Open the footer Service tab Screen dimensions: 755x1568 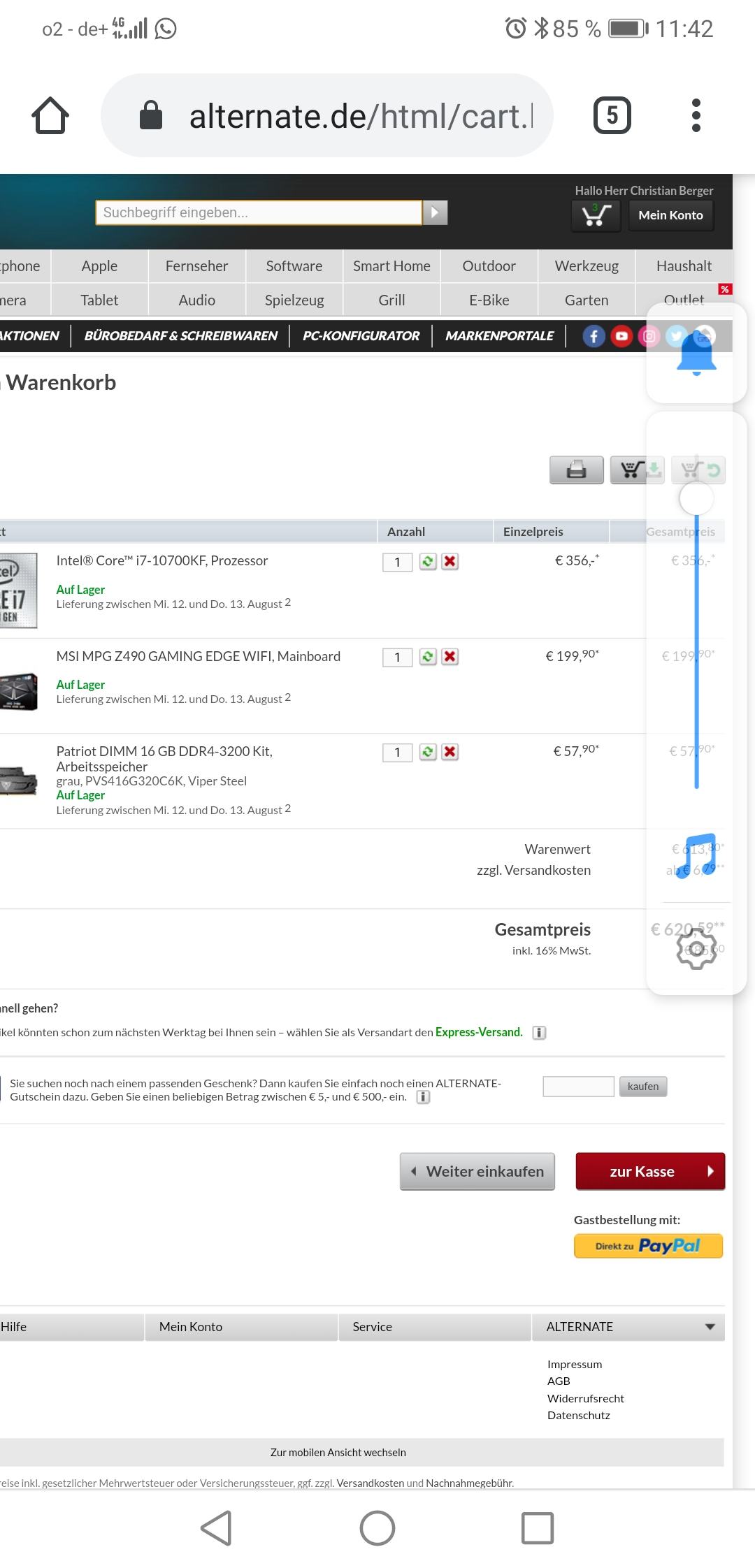click(434, 1326)
